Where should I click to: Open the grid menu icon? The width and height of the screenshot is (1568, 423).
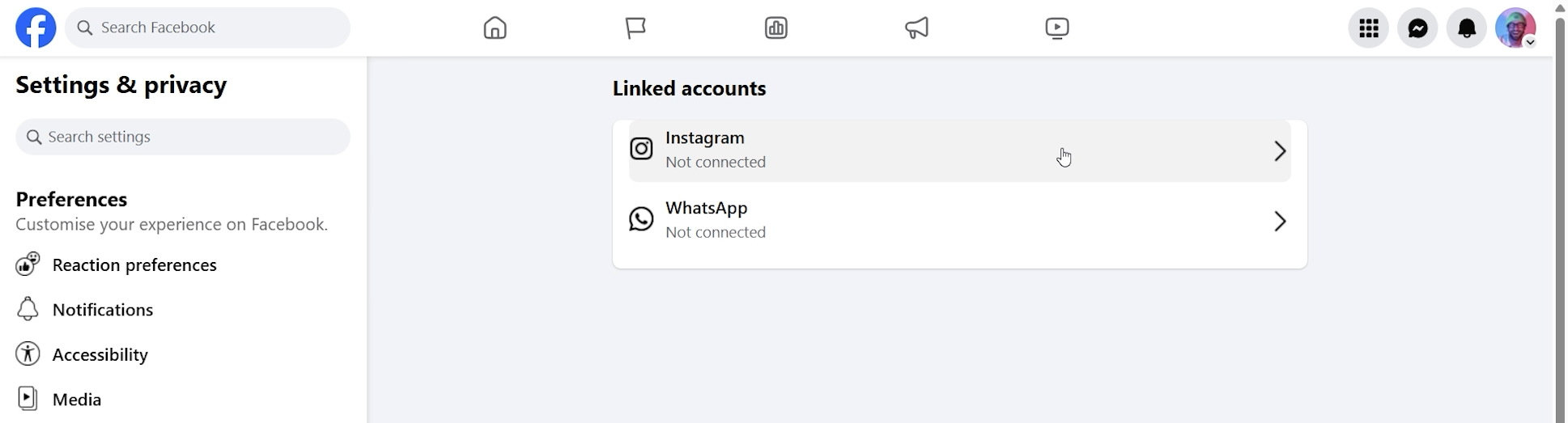[x=1368, y=28]
